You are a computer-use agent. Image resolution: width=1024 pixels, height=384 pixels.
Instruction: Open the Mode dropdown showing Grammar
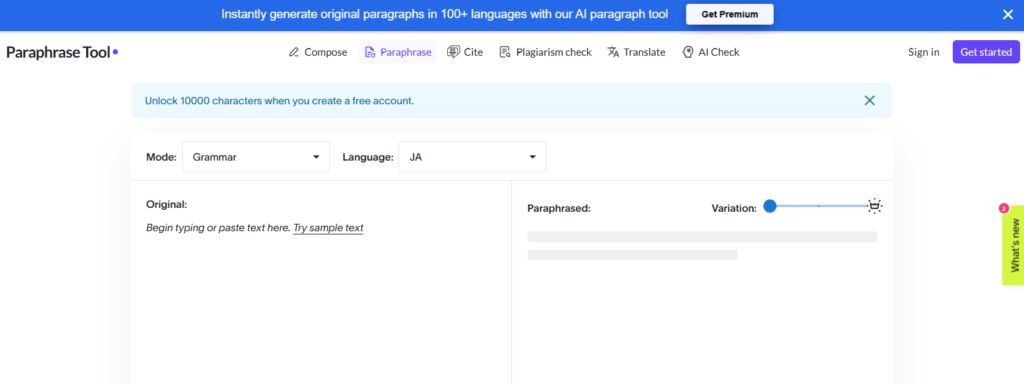[256, 157]
